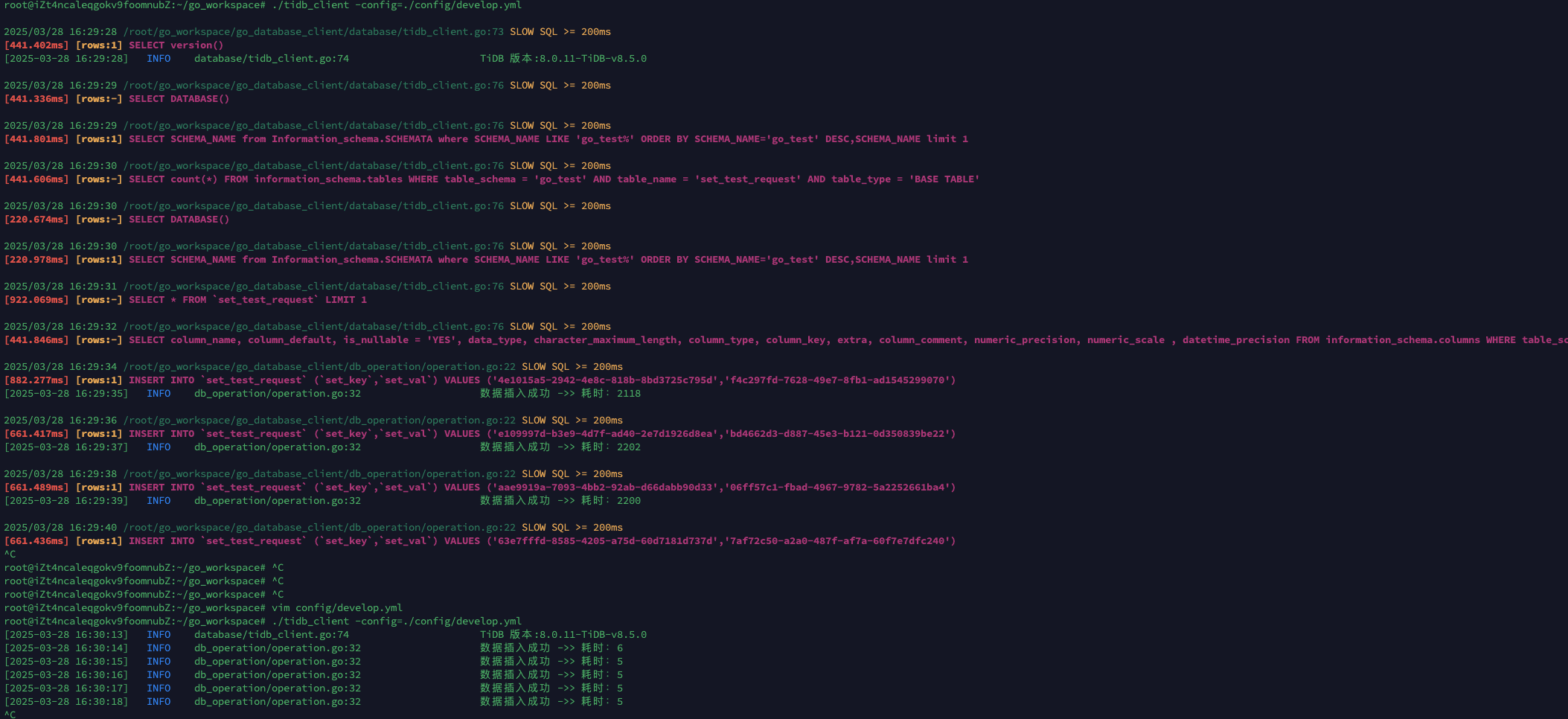Image resolution: width=1568 pixels, height=719 pixels.
Task: Click the '[441.402ms]' duration value
Action: click(x=36, y=45)
